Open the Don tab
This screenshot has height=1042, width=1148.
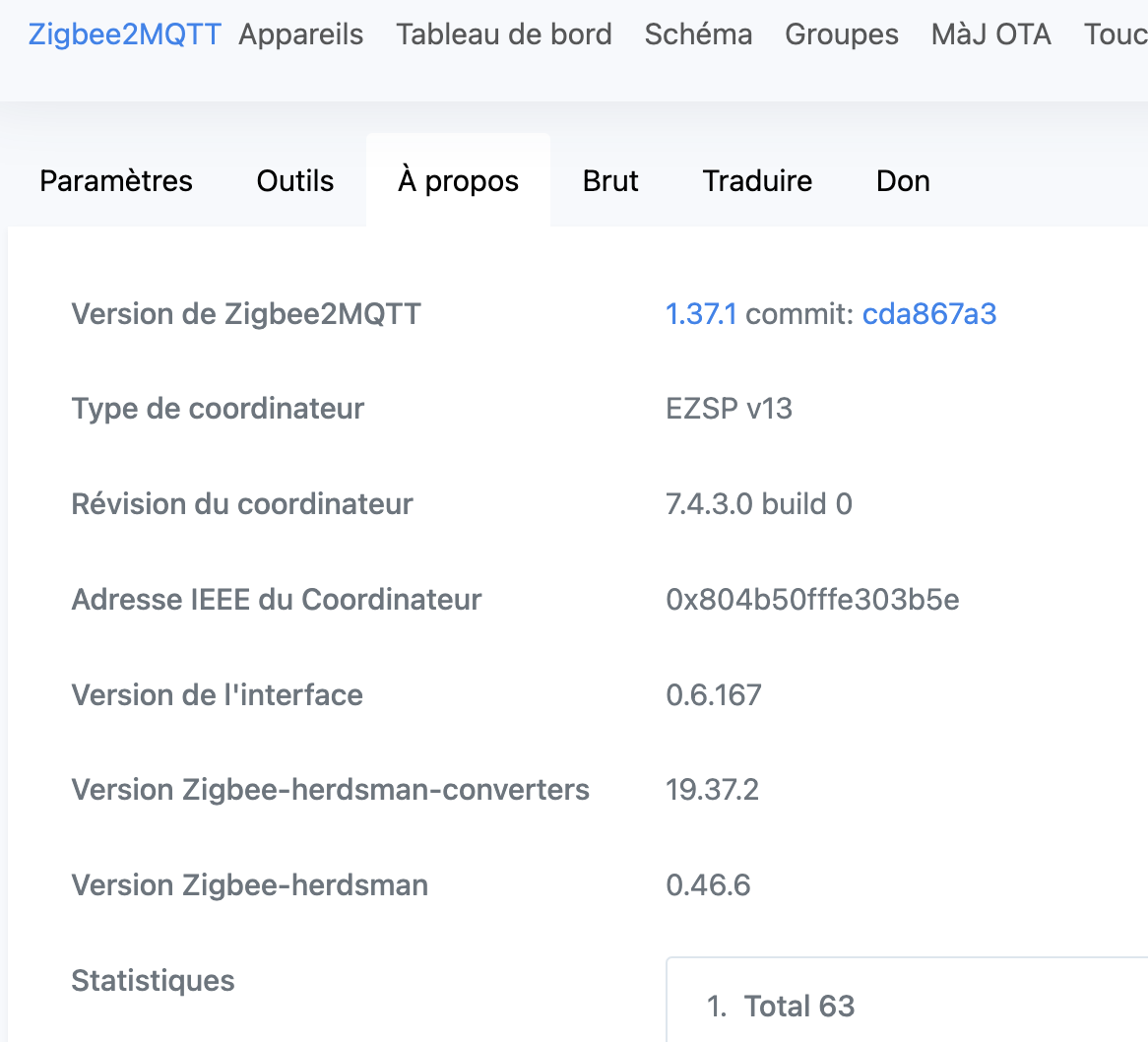coord(904,181)
